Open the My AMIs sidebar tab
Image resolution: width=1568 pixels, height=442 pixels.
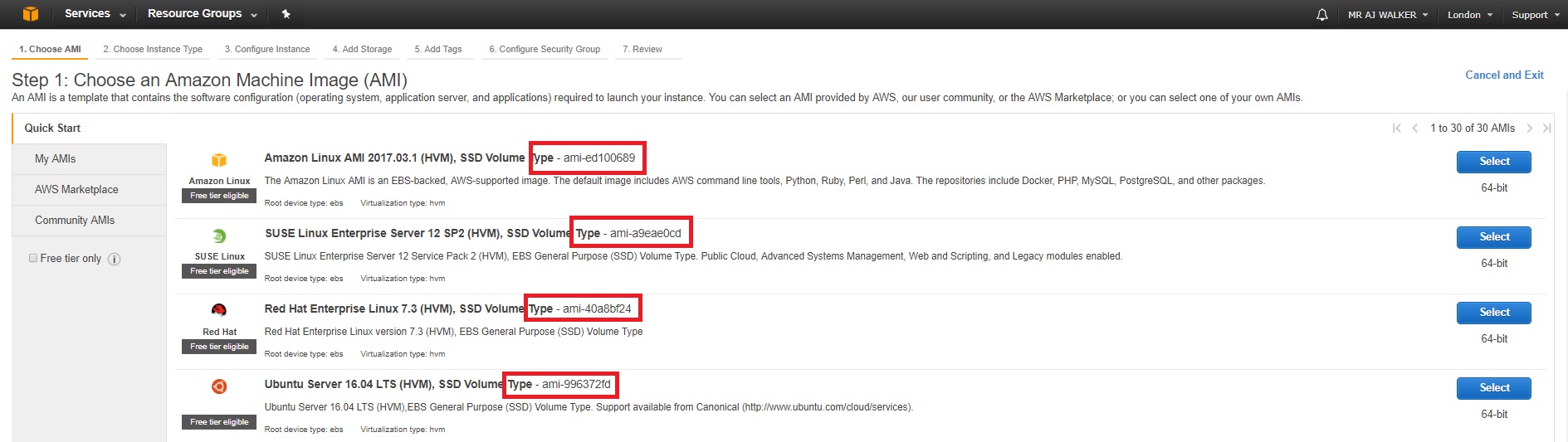click(x=90, y=158)
